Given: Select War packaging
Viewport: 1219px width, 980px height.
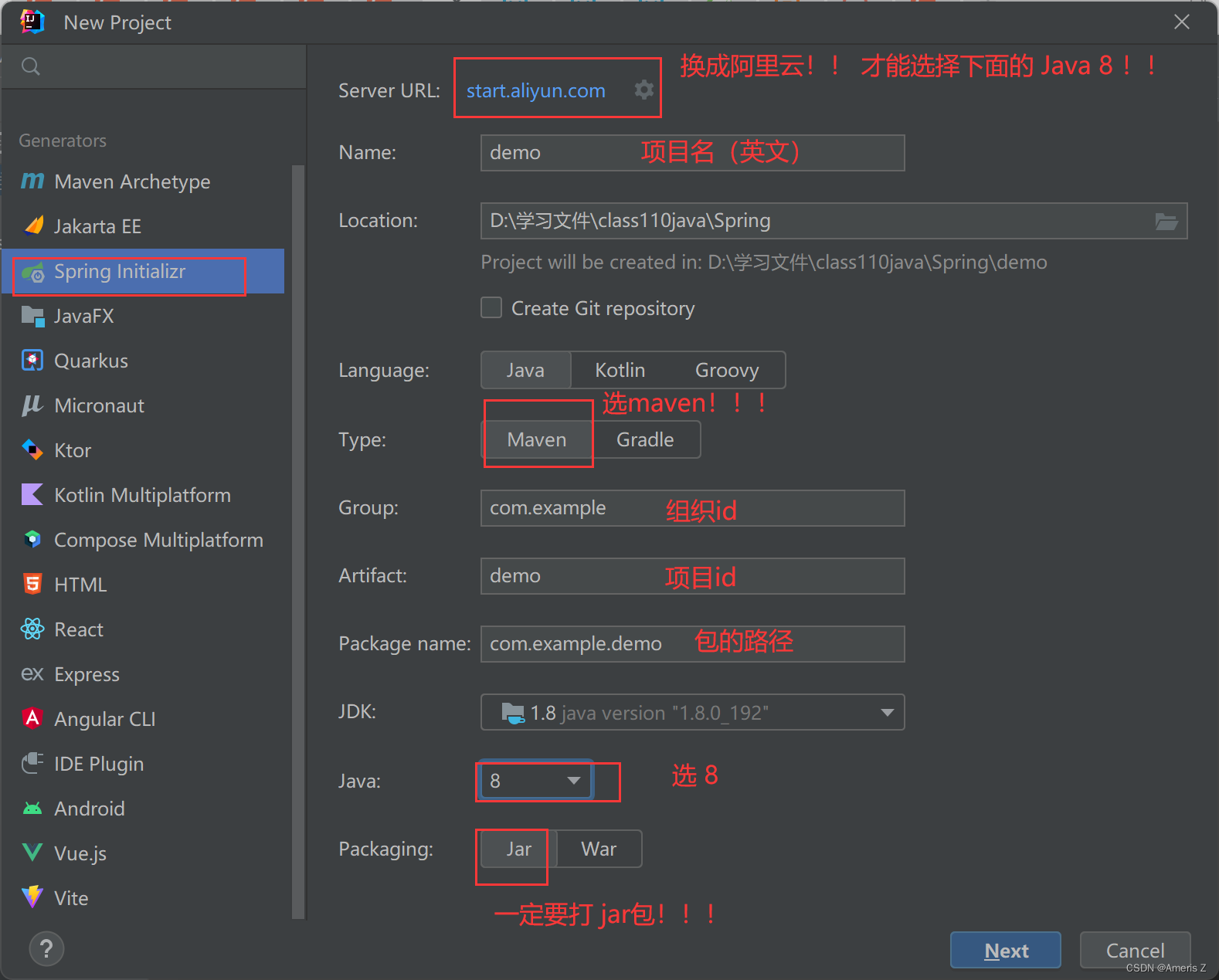Looking at the screenshot, I should pos(599,849).
